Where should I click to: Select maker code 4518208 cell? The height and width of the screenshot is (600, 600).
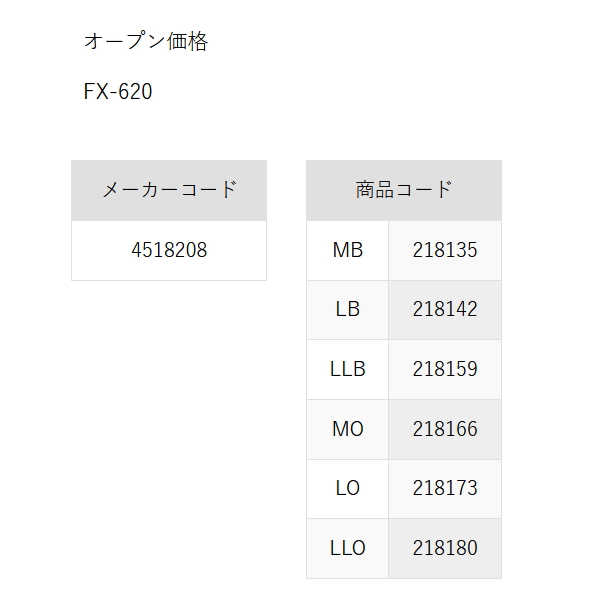(x=169, y=250)
